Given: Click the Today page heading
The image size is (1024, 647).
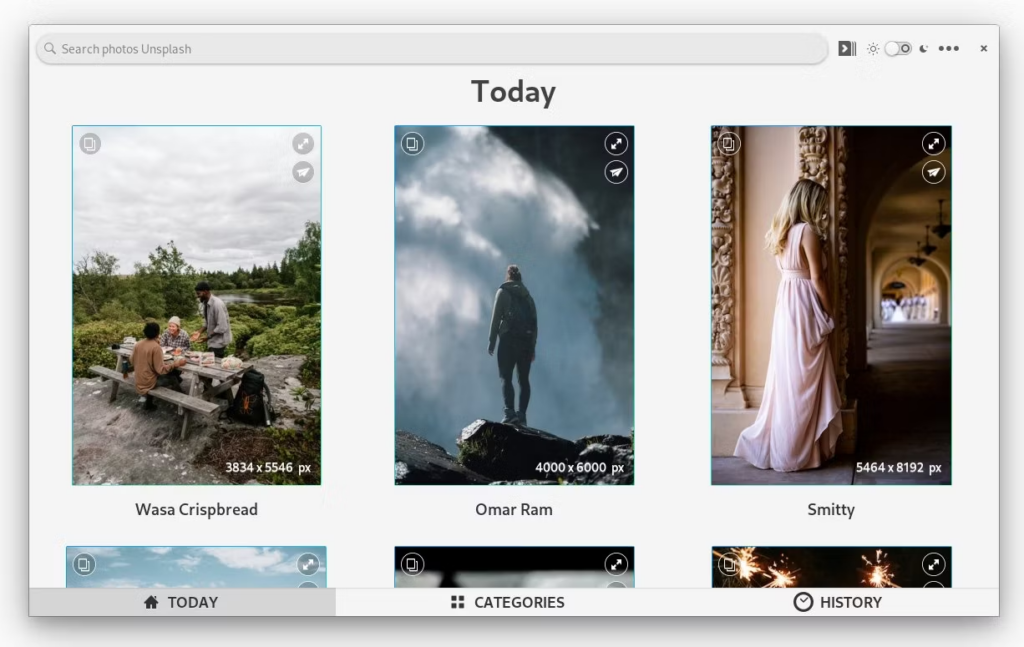Looking at the screenshot, I should (x=513, y=92).
